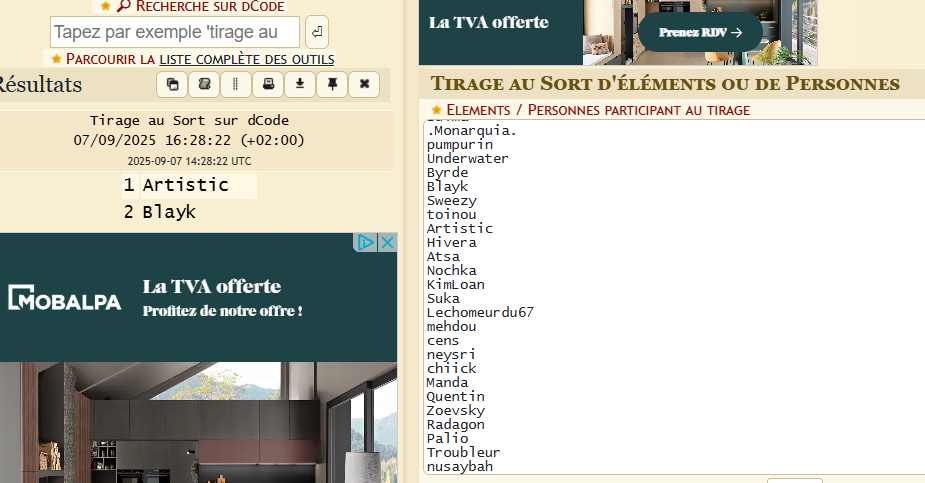The width and height of the screenshot is (925, 483).
Task: Click the 'Zoevsky' entry in list
Action: click(x=455, y=411)
